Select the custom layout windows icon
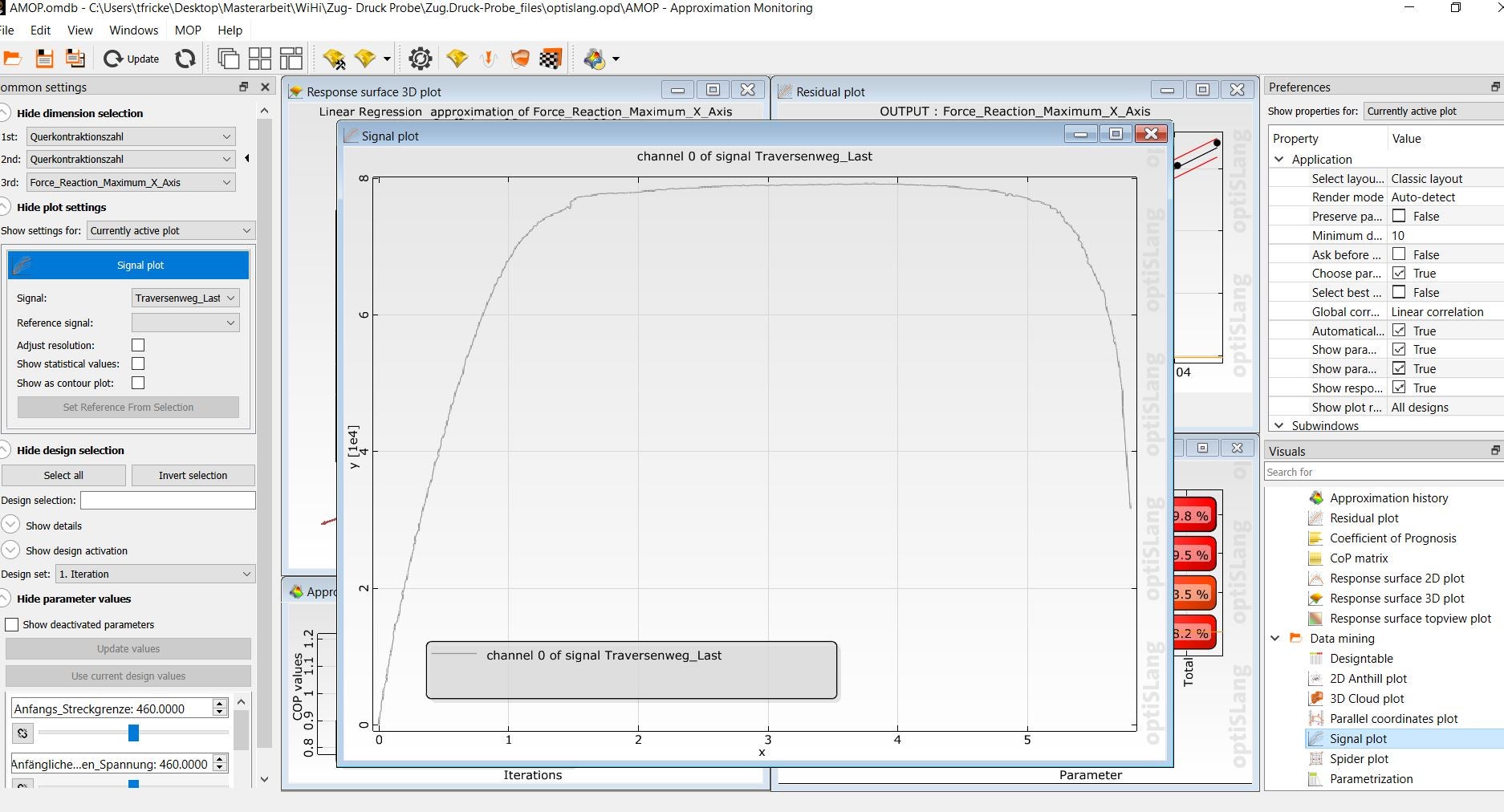Image resolution: width=1504 pixels, height=812 pixels. click(x=291, y=59)
